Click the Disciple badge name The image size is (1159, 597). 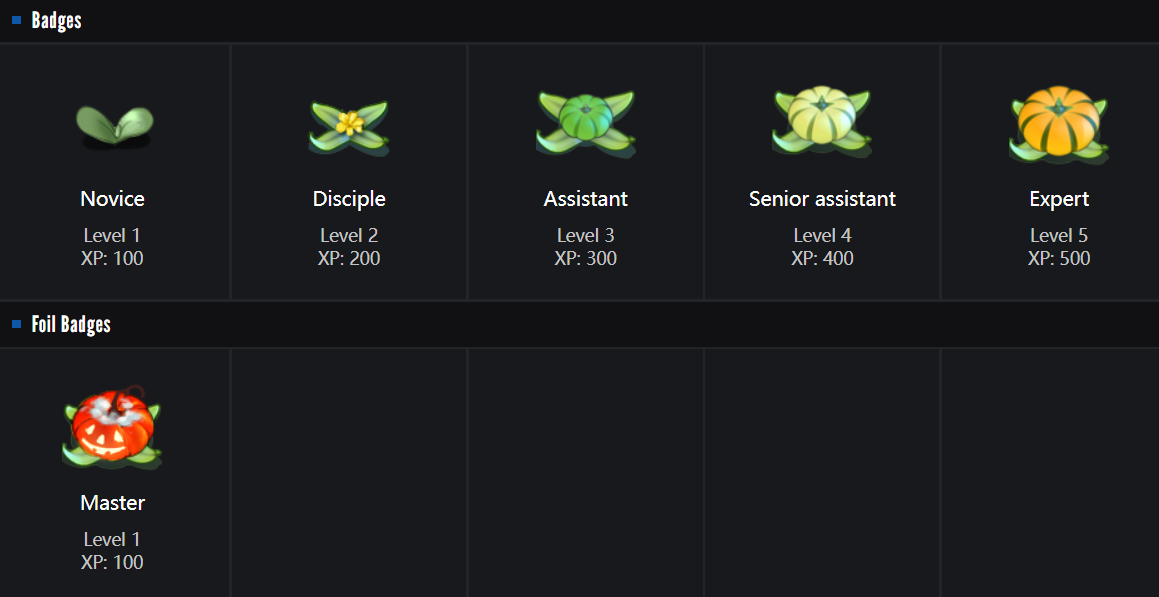pos(349,199)
